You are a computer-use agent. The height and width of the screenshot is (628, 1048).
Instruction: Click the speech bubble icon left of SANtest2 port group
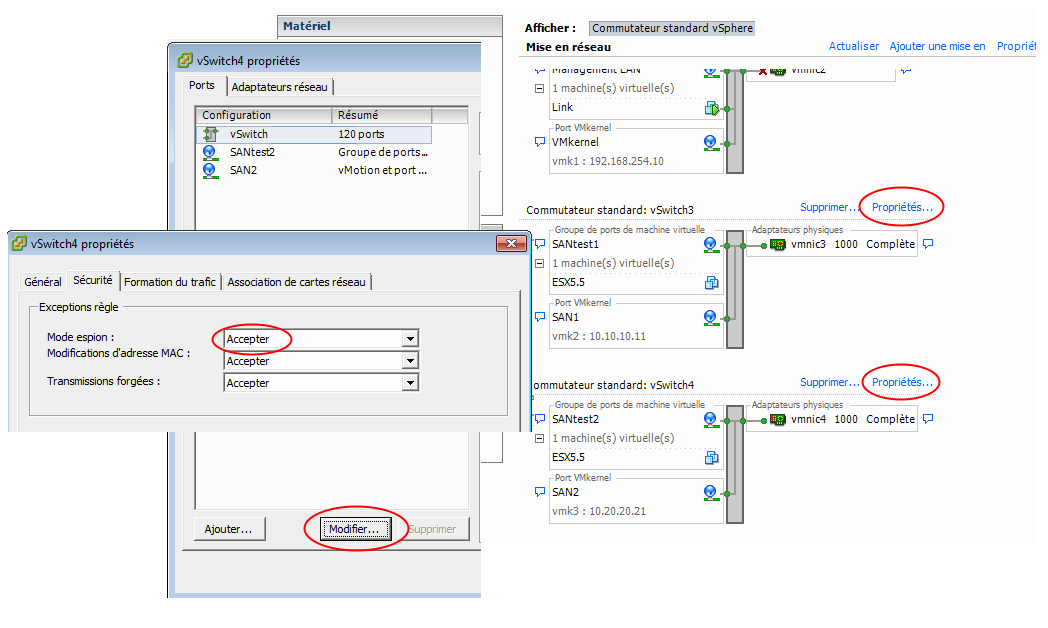(540, 419)
